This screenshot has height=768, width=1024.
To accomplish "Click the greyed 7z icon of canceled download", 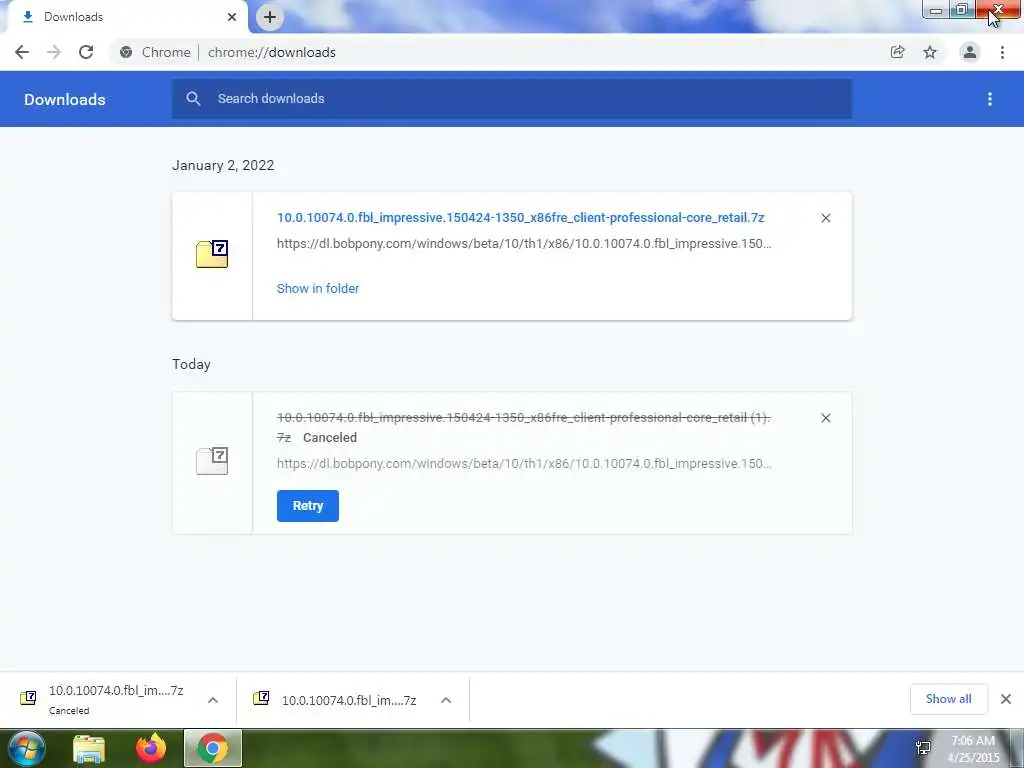I will click(x=212, y=460).
